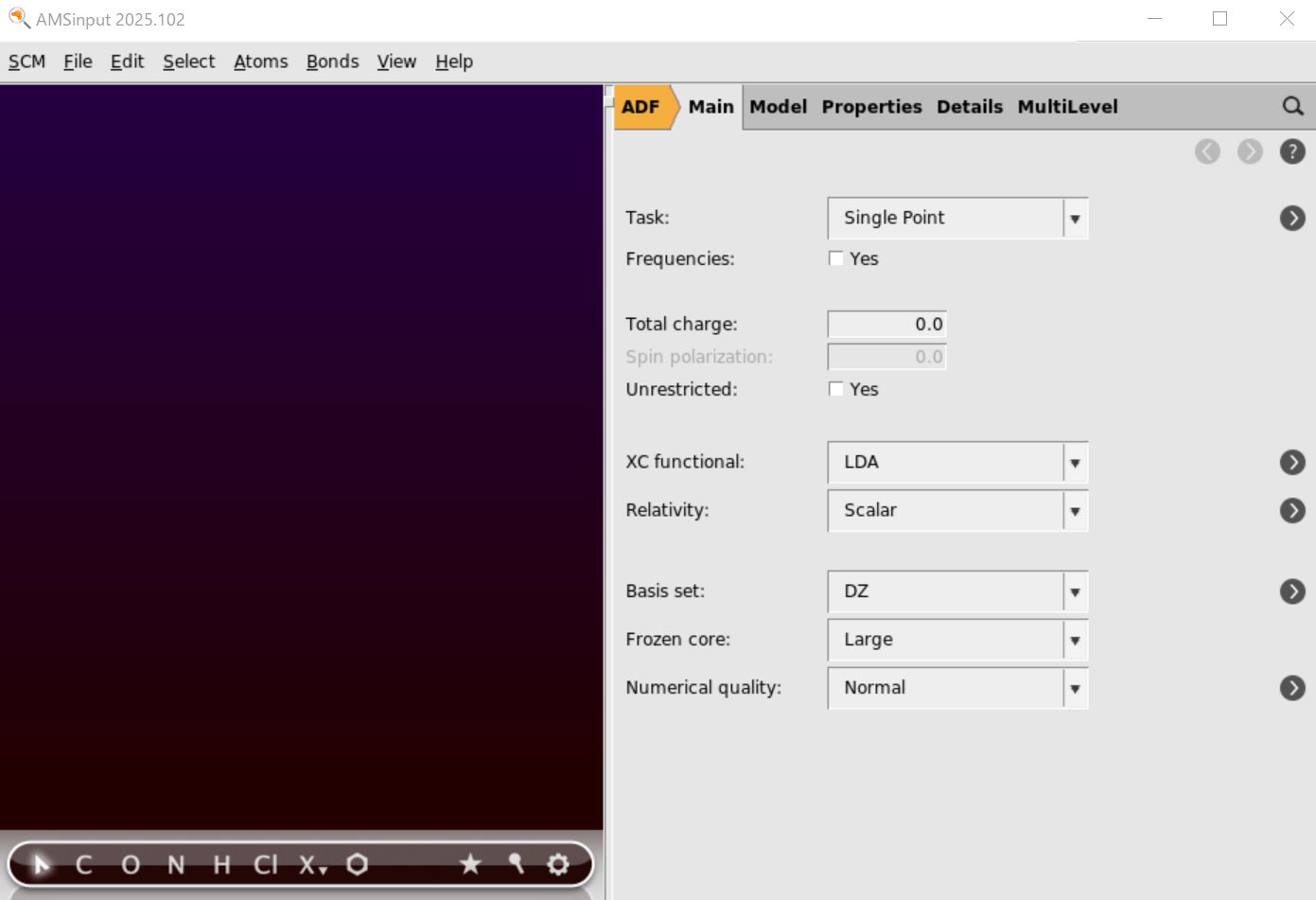The width and height of the screenshot is (1316, 900).
Task: Click the Frozen core: label
Action: pyautogui.click(x=677, y=640)
